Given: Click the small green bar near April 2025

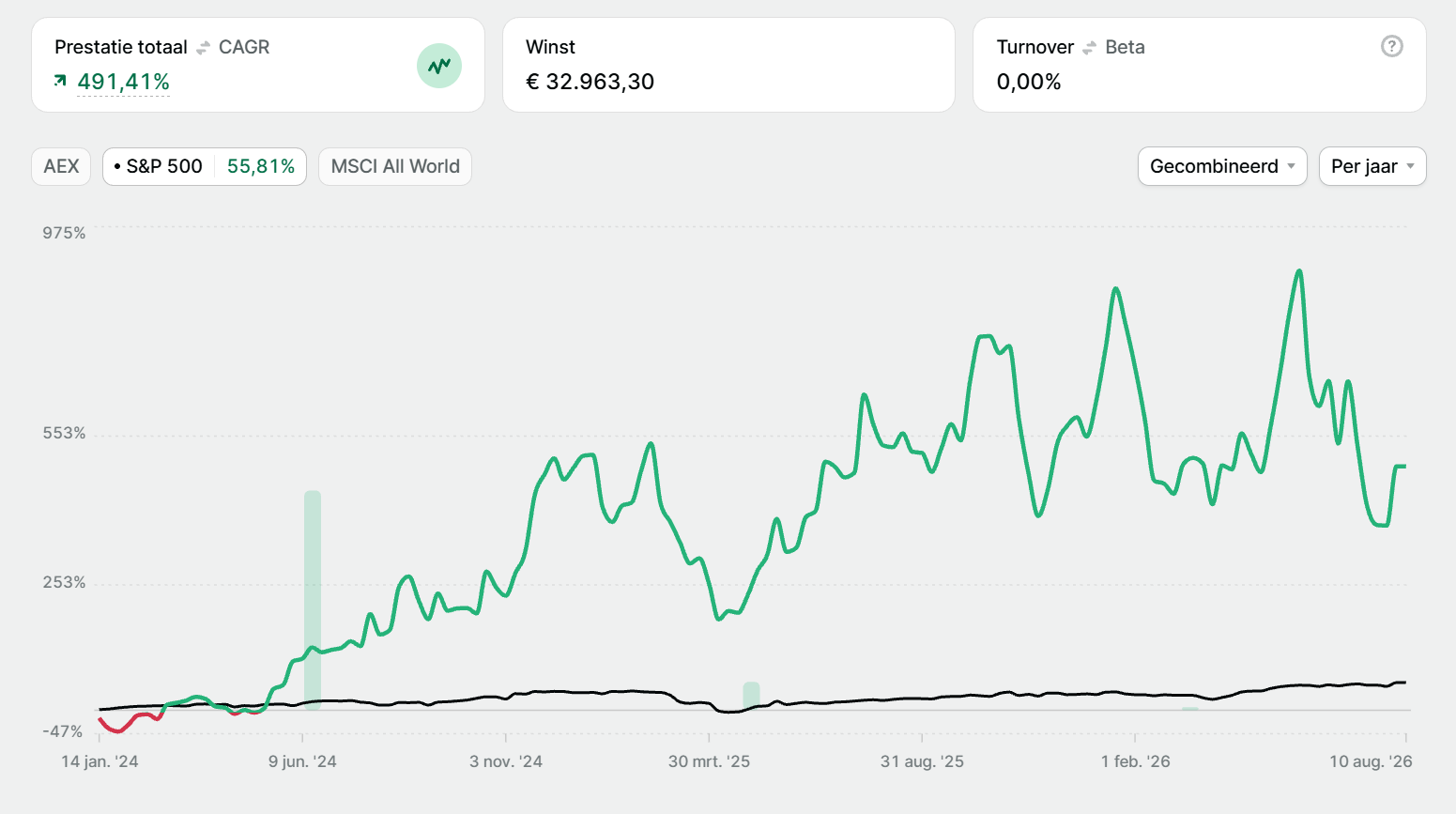Looking at the screenshot, I should pos(751,696).
